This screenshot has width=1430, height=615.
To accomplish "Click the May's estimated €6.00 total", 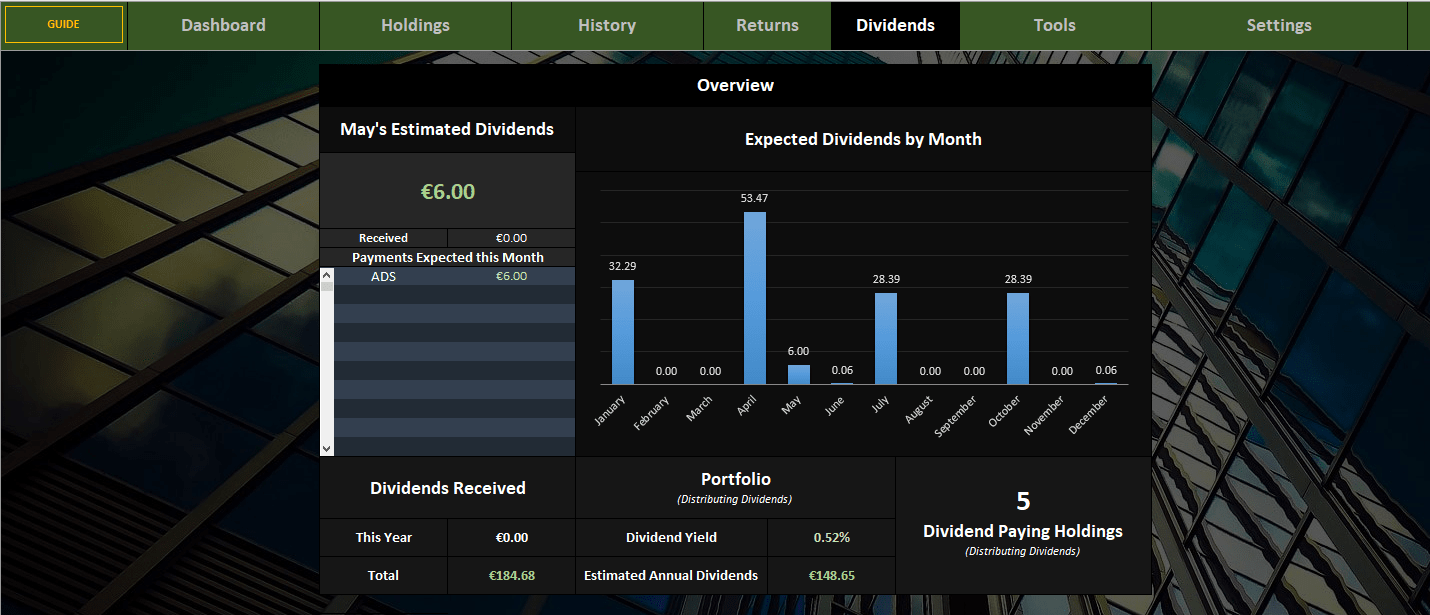I will 448,191.
